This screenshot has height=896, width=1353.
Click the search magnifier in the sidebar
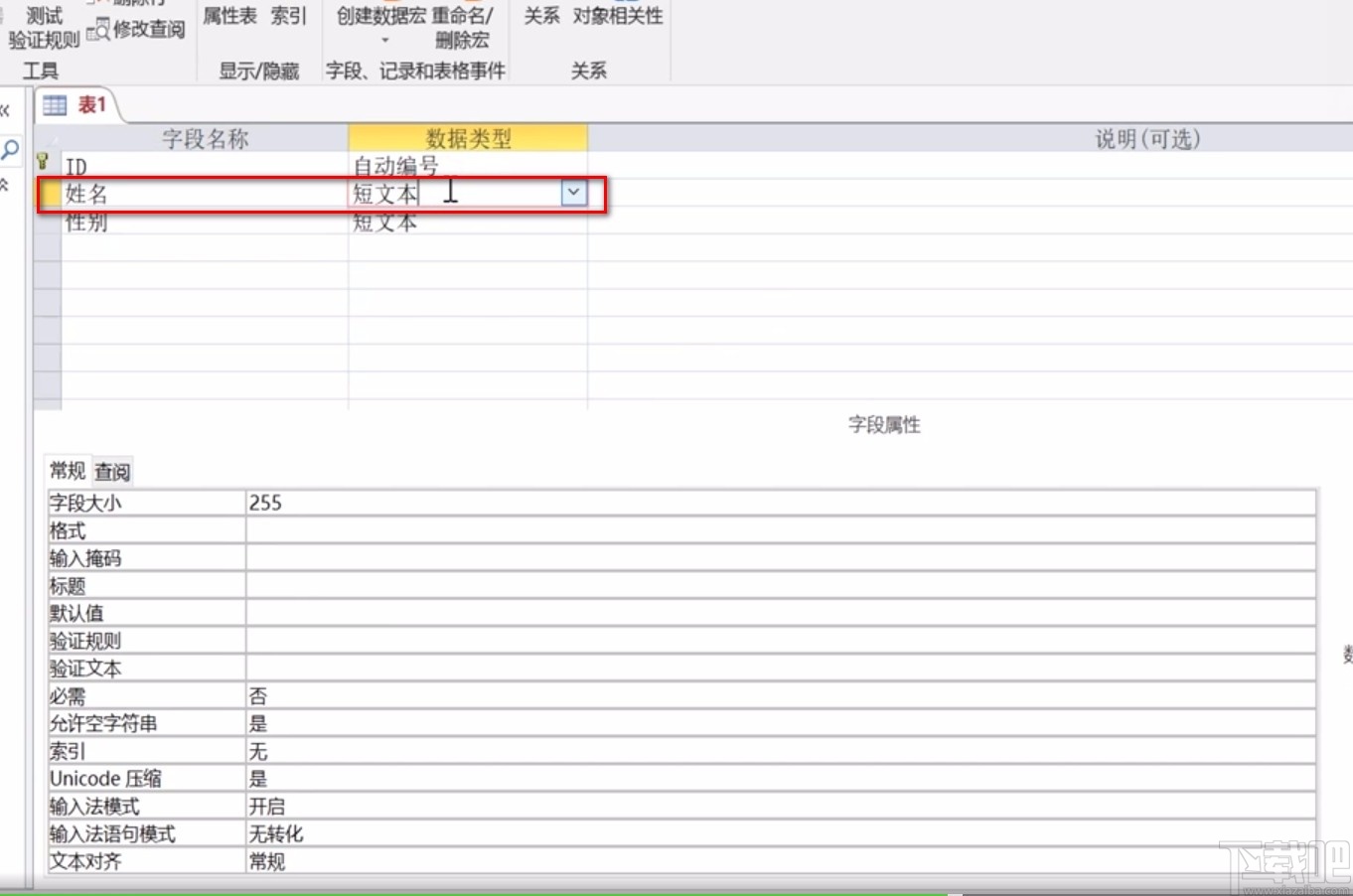(9, 150)
